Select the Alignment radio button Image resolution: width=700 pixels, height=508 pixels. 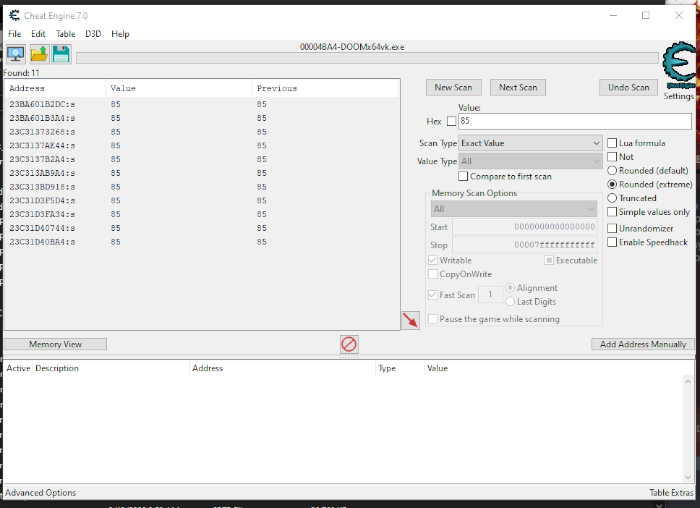coord(510,288)
